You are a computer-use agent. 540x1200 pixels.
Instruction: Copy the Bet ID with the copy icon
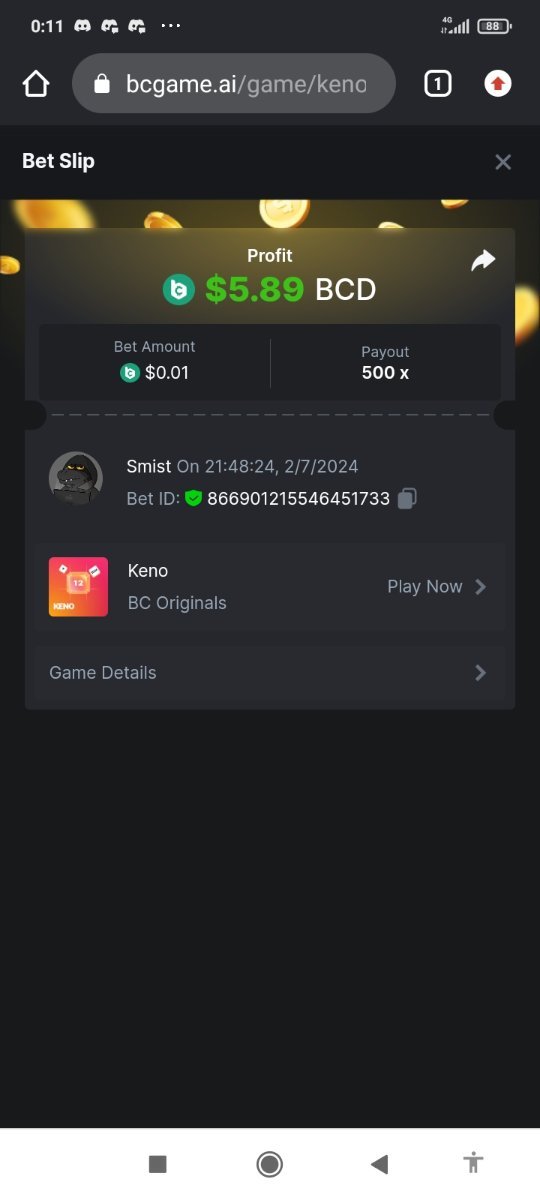point(407,498)
